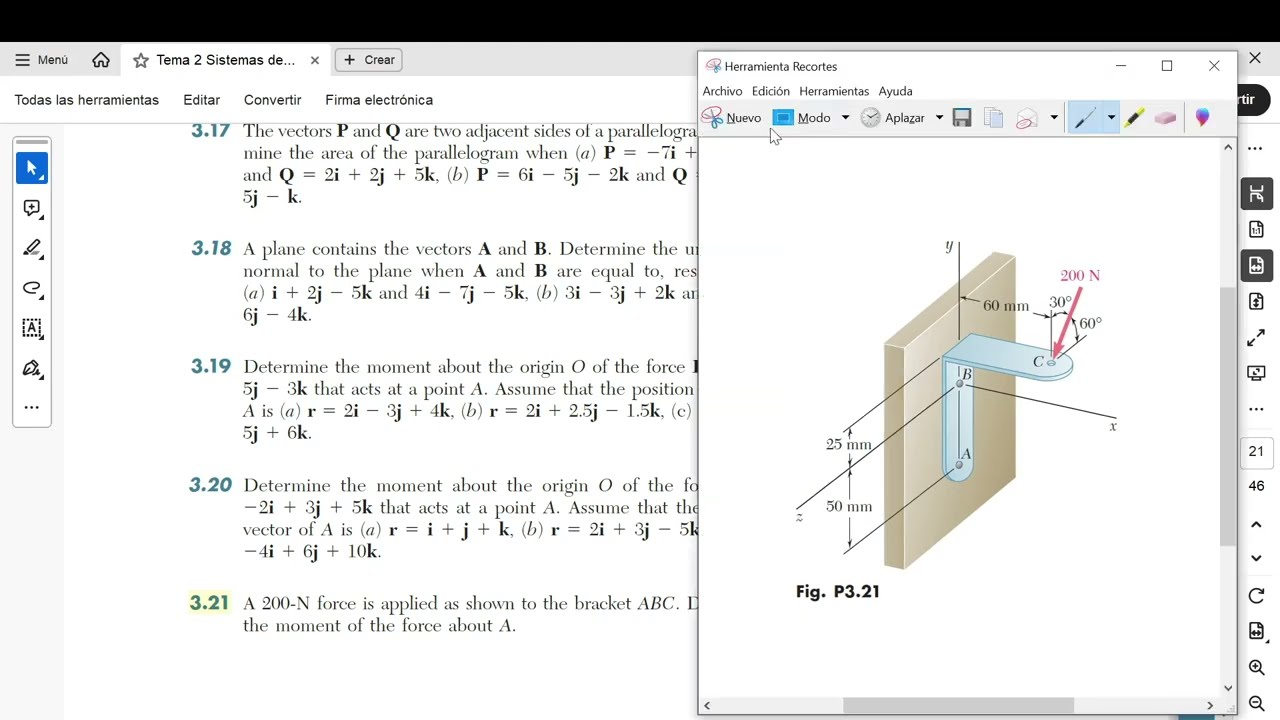Click the Snipping Tool horizontal scrollbar thumb
The height and width of the screenshot is (720, 1280).
point(958,705)
